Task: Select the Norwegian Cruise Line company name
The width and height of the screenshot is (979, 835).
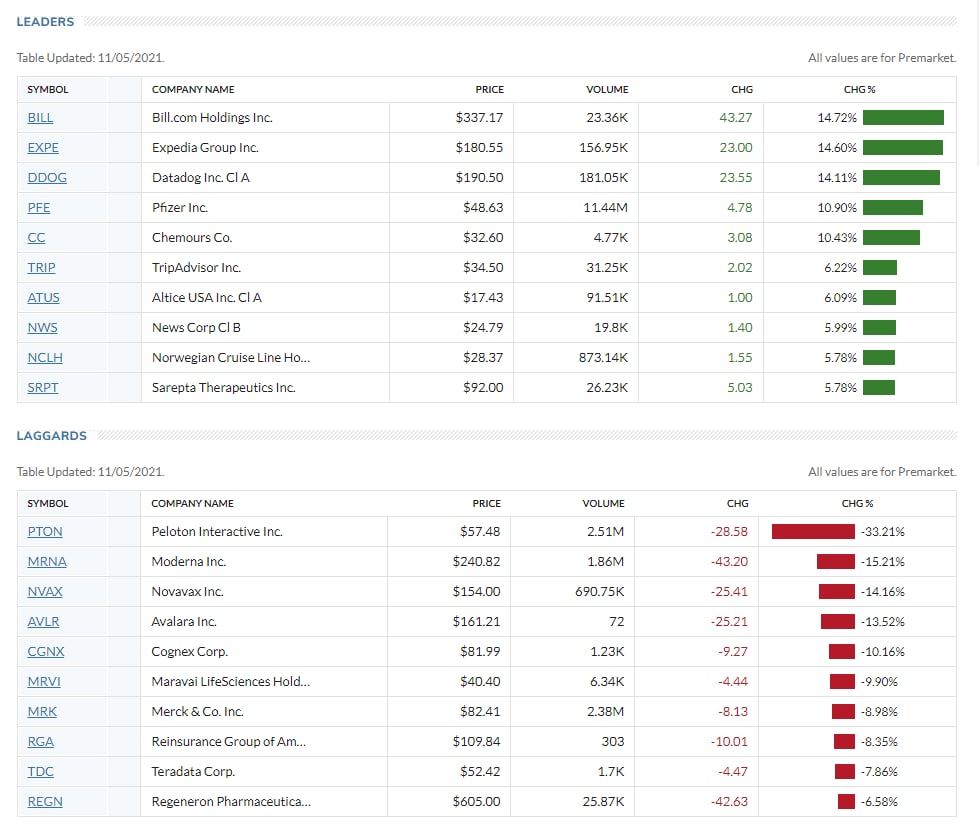Action: [231, 357]
